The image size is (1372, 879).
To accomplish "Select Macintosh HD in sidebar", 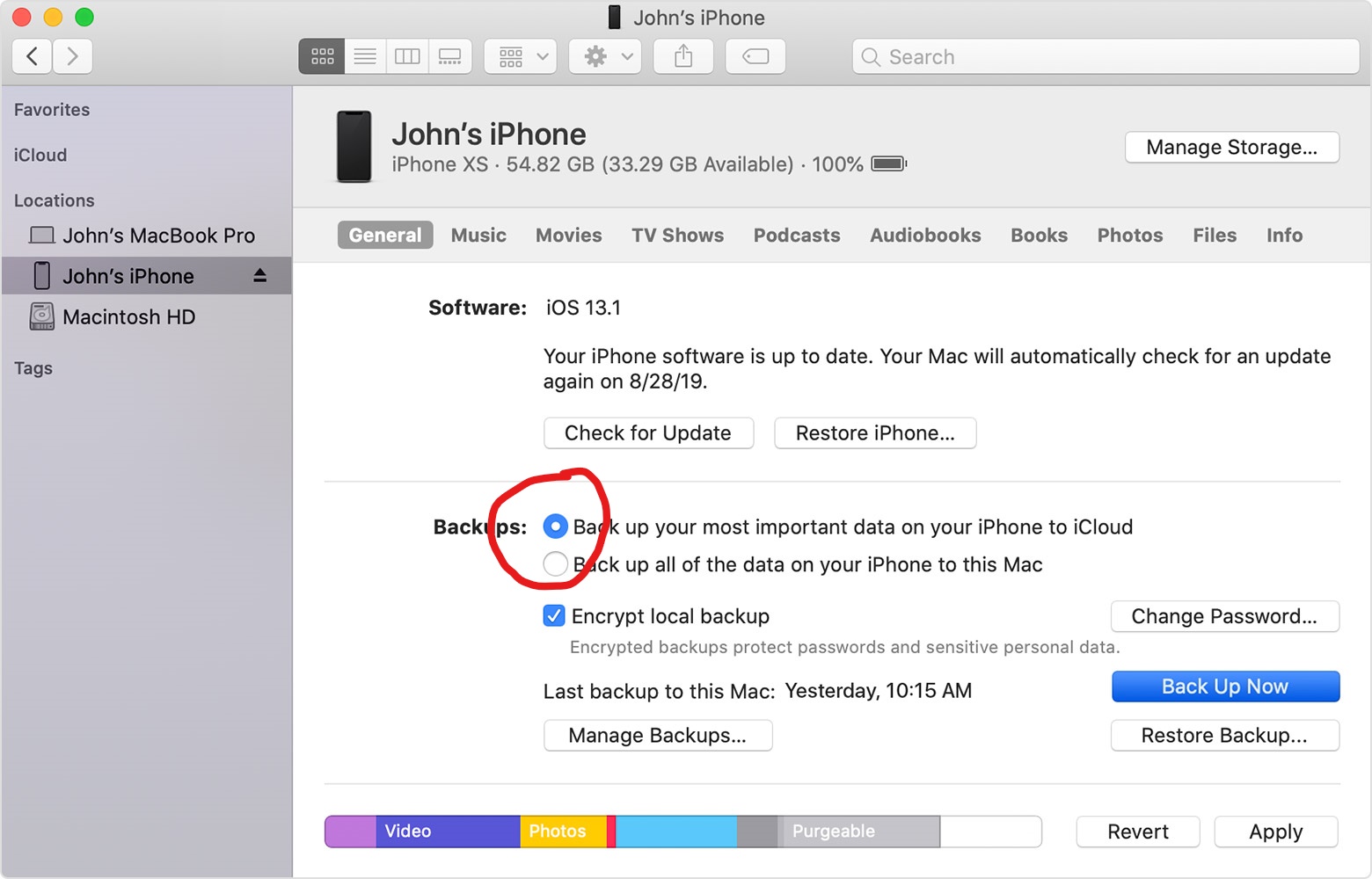I will click(147, 316).
